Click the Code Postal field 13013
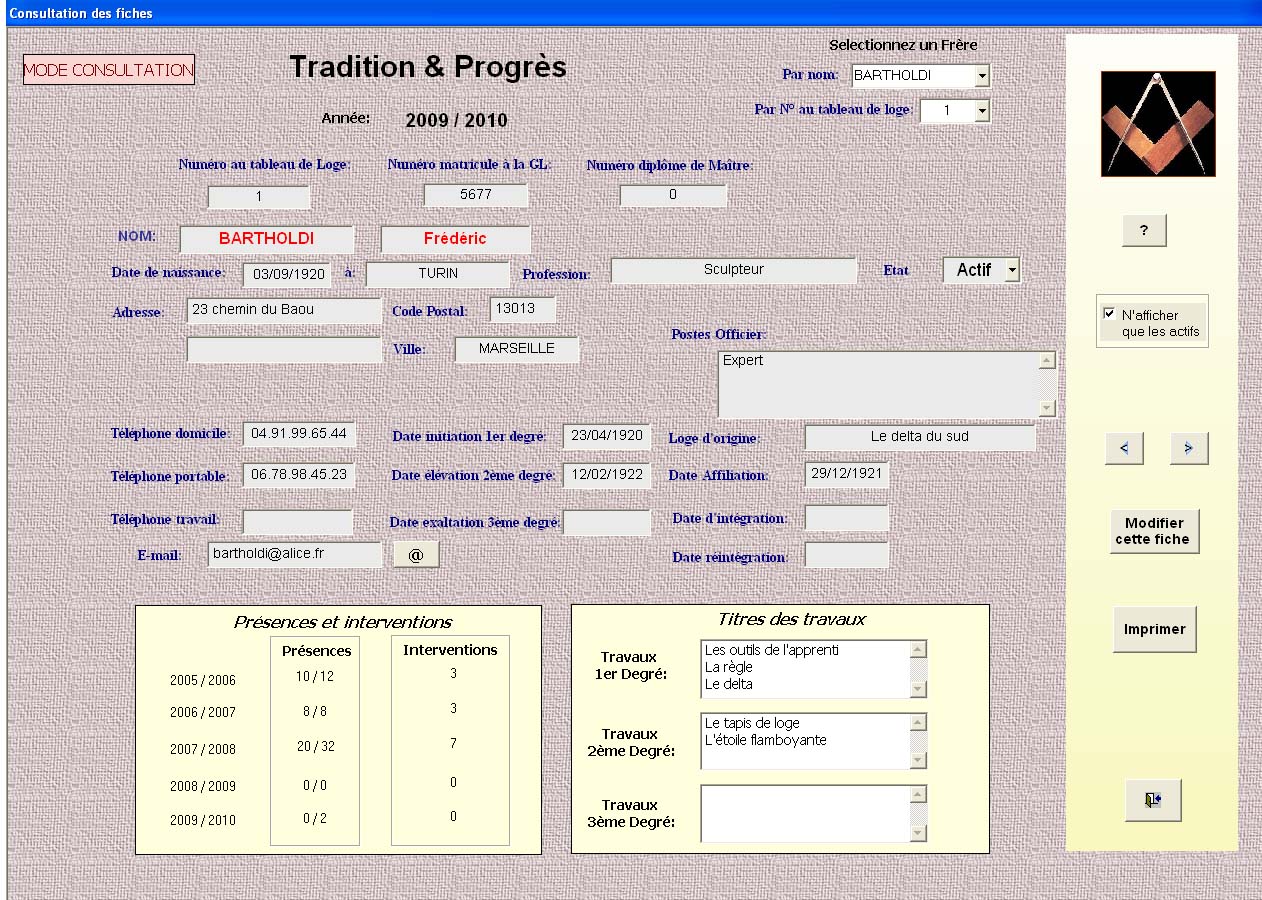 [522, 309]
